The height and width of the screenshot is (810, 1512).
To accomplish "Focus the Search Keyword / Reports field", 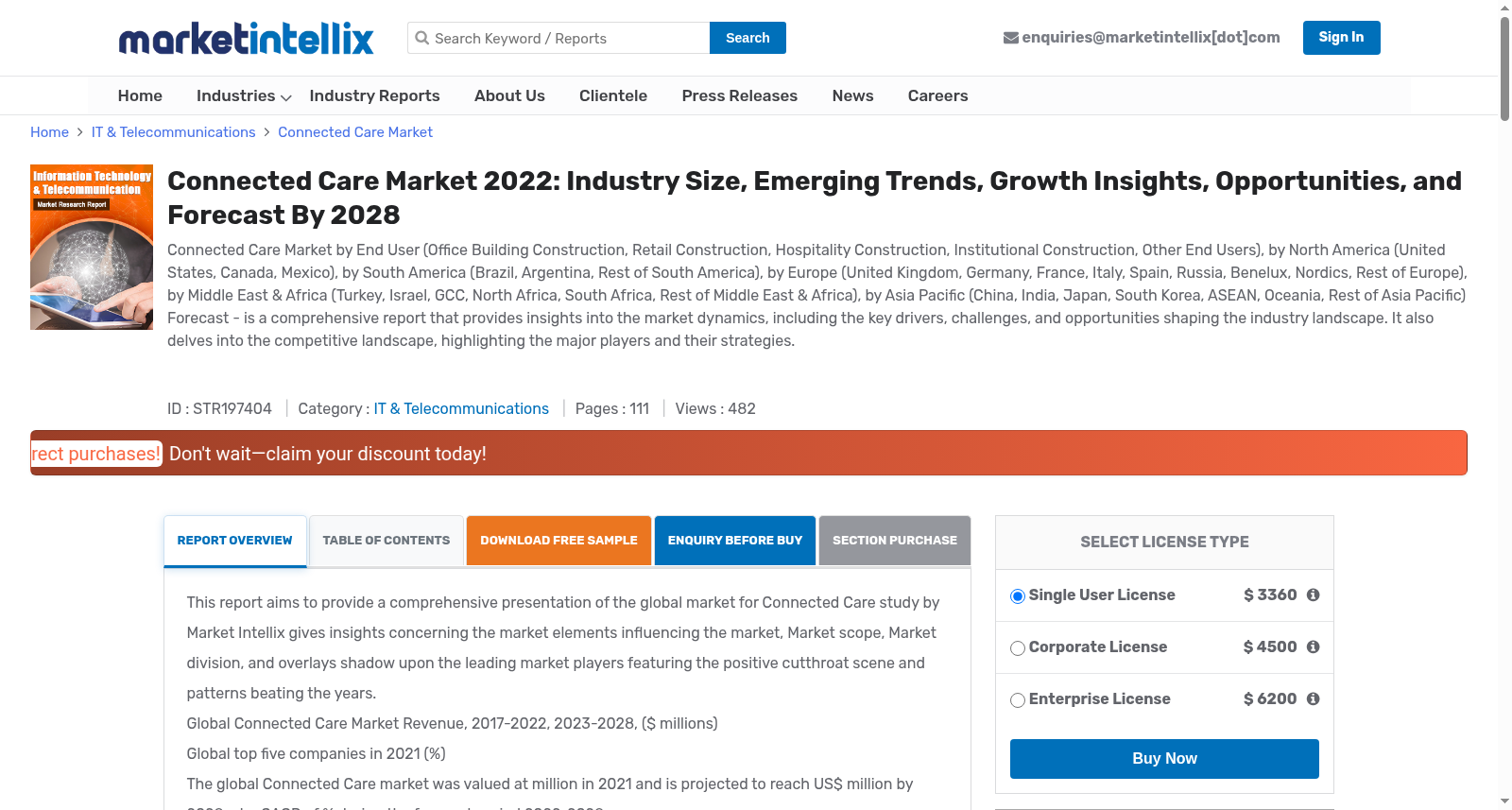I will (x=558, y=38).
